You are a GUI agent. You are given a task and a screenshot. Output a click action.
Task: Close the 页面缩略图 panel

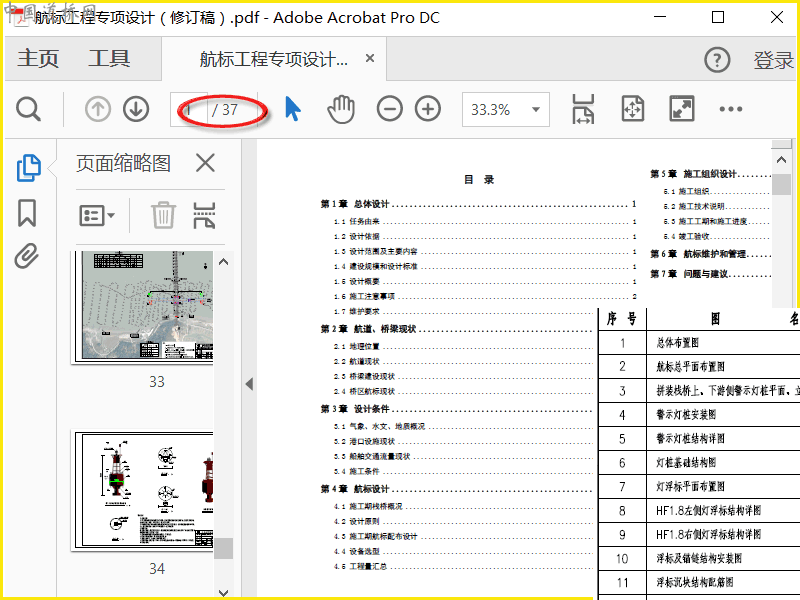pyautogui.click(x=205, y=163)
